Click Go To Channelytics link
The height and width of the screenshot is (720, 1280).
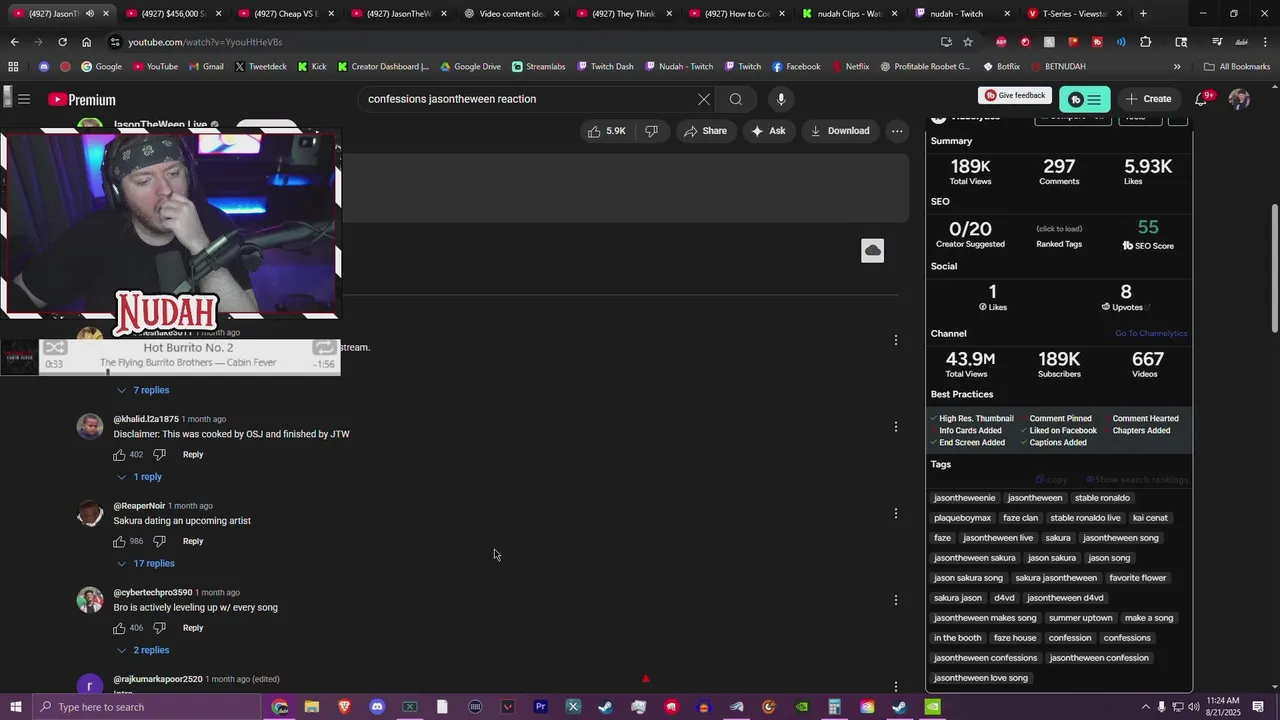tap(1151, 334)
